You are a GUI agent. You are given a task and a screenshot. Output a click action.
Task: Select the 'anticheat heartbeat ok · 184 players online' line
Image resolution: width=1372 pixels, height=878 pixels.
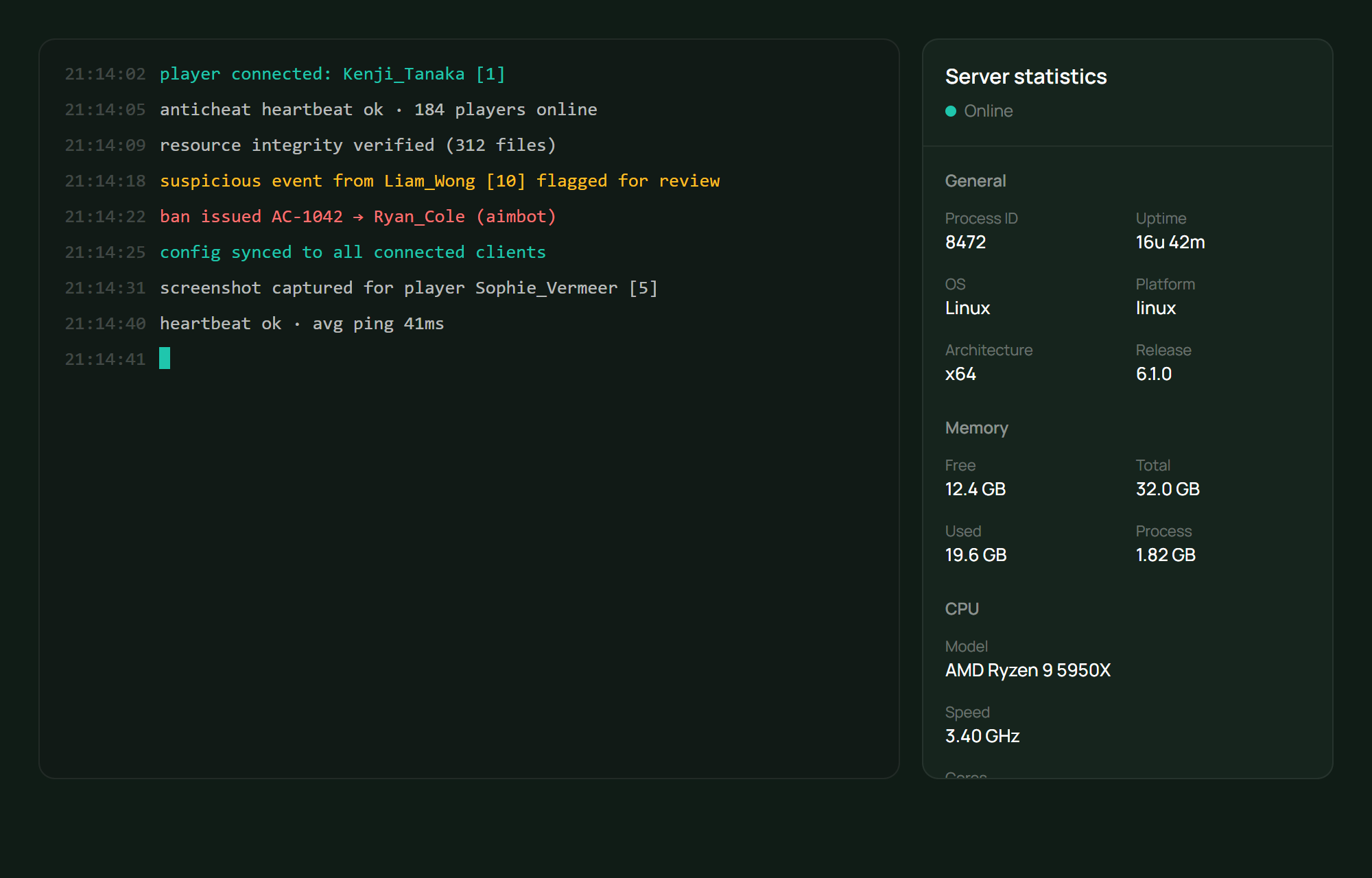click(x=379, y=110)
